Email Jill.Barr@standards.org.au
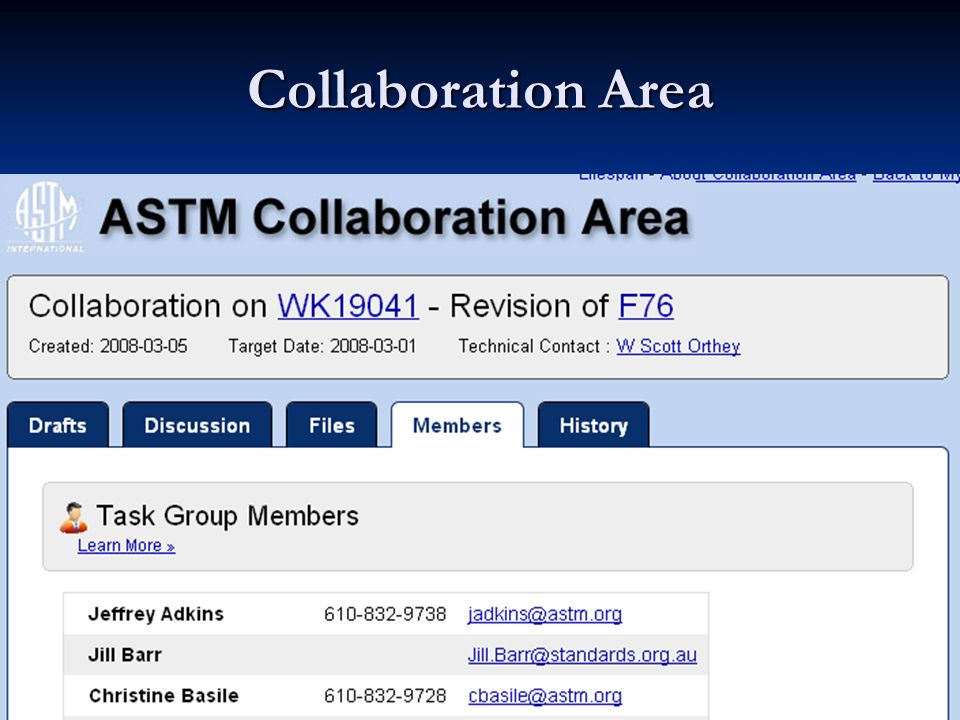The image size is (960, 720). tap(582, 654)
